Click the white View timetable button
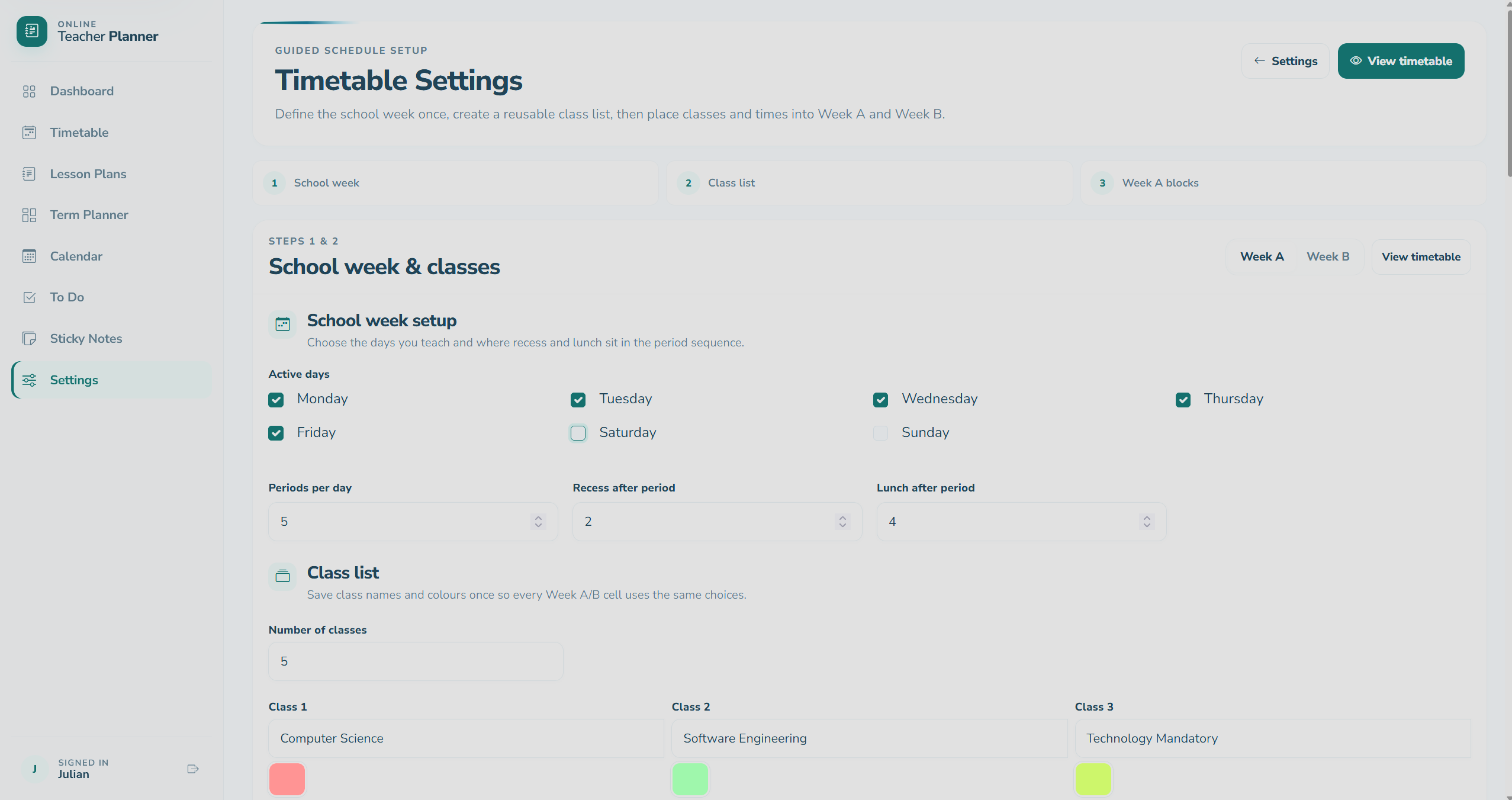Screen dimensions: 1512x800 (x=1421, y=257)
